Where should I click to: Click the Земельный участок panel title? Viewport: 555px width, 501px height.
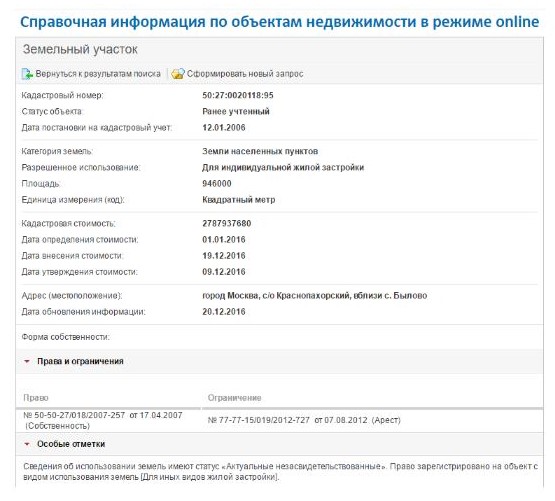[x=80, y=49]
